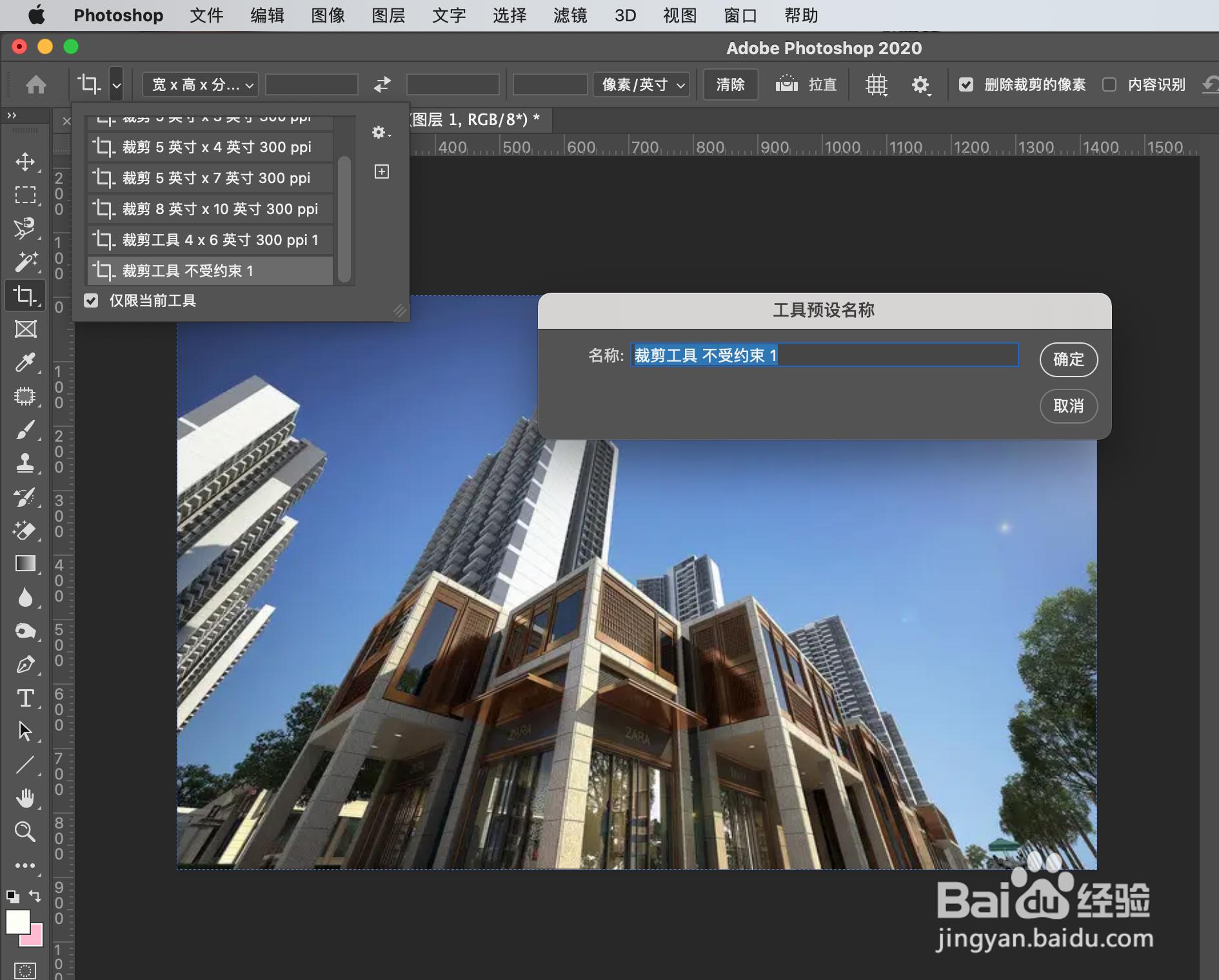The height and width of the screenshot is (980, 1219).
Task: Open the 编辑 menu
Action: pos(267,15)
